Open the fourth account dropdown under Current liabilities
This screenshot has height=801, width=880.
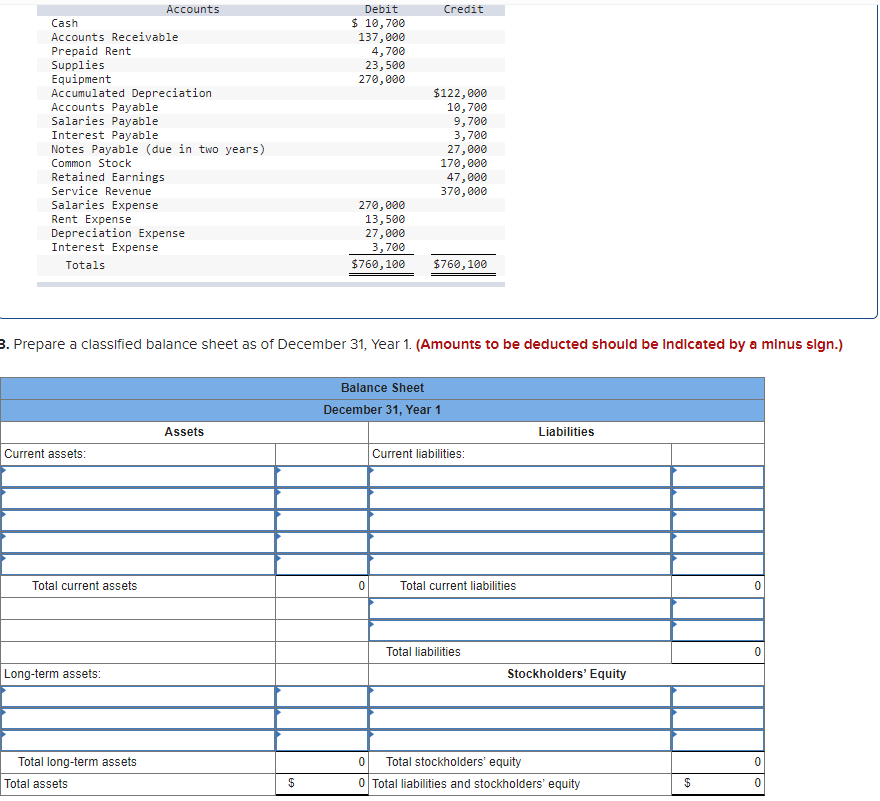point(520,542)
